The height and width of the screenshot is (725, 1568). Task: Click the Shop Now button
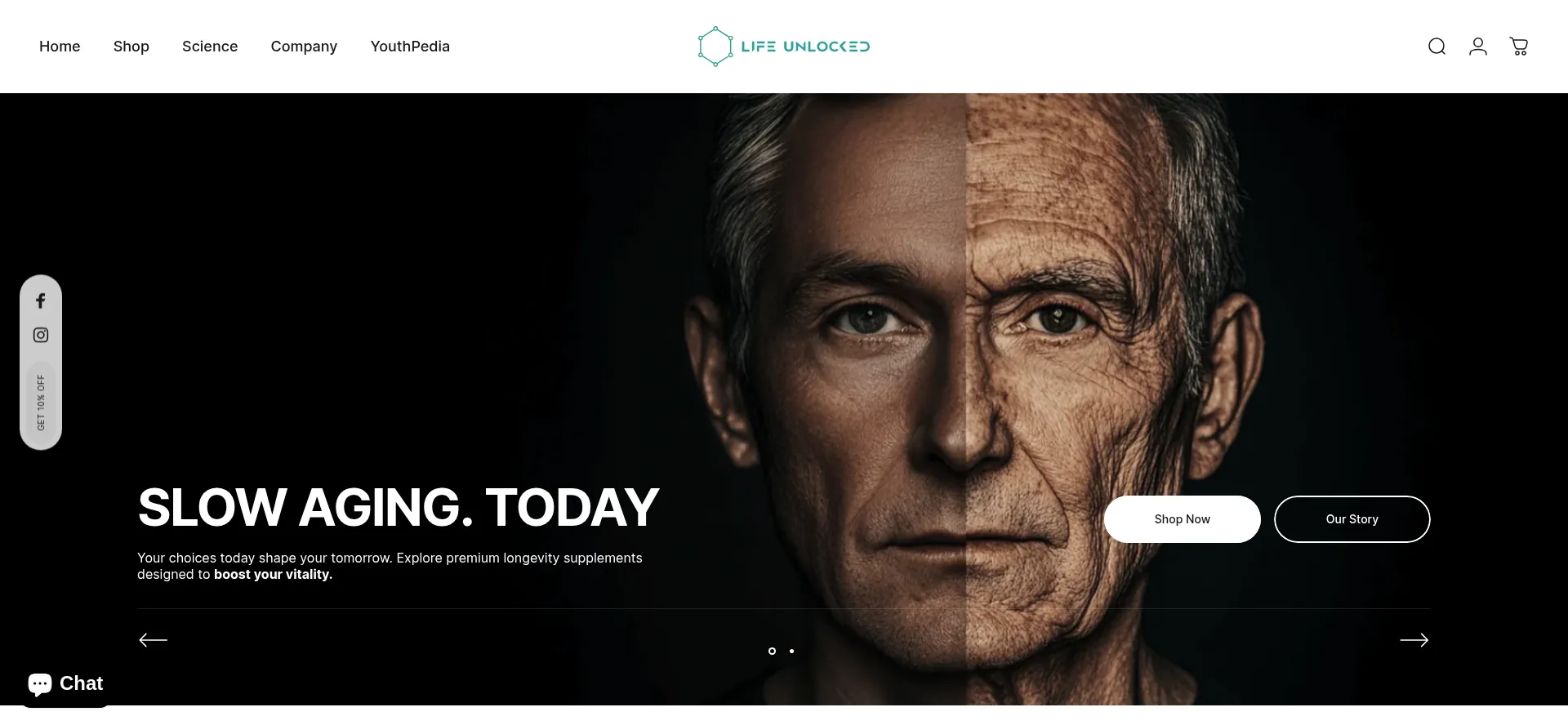coord(1182,519)
